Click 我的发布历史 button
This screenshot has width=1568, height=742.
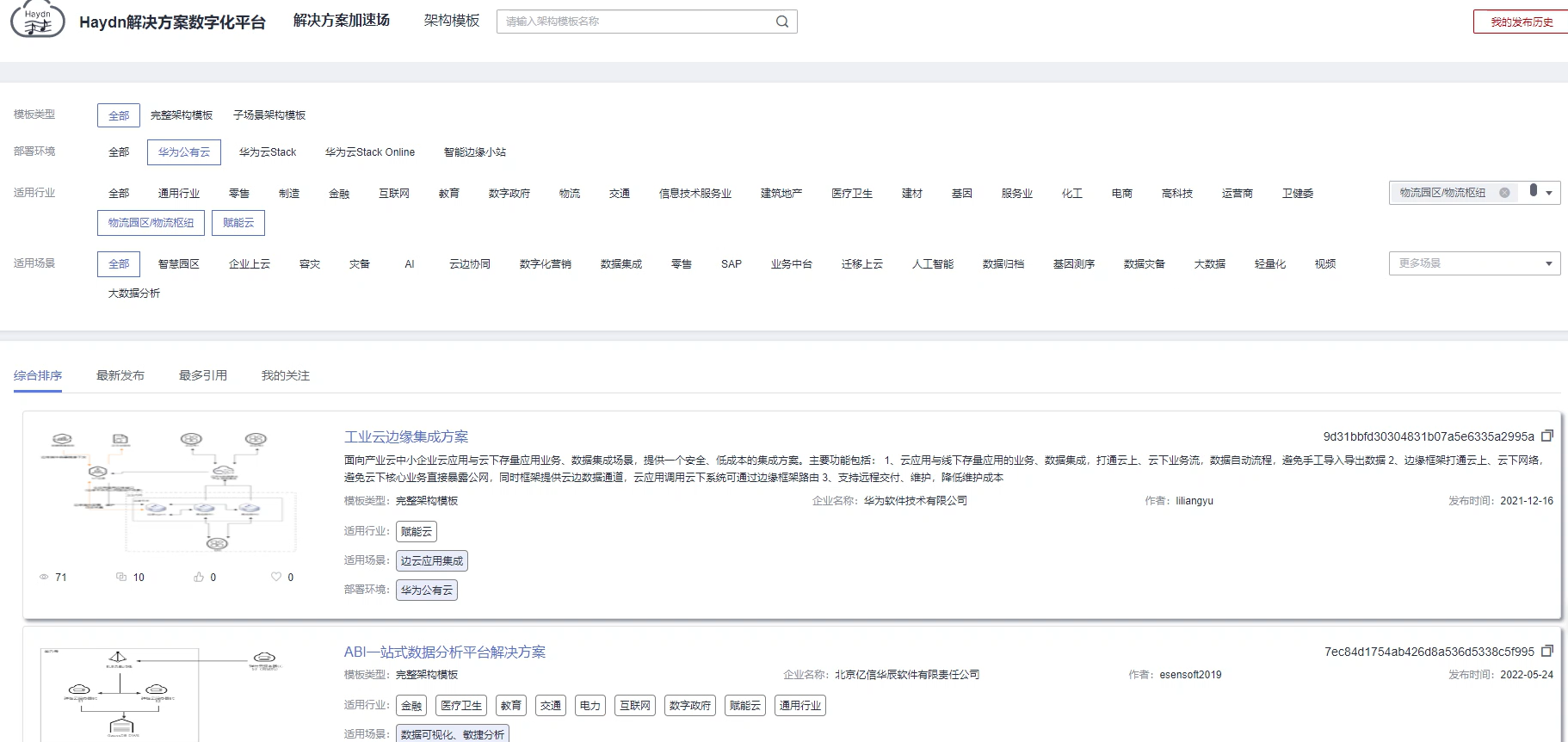coord(1522,22)
